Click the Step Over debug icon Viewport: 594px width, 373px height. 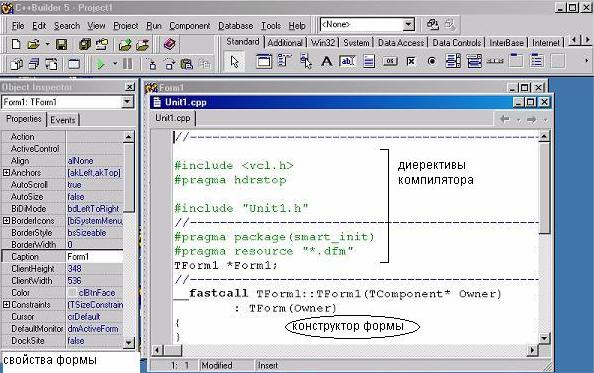click(x=169, y=64)
